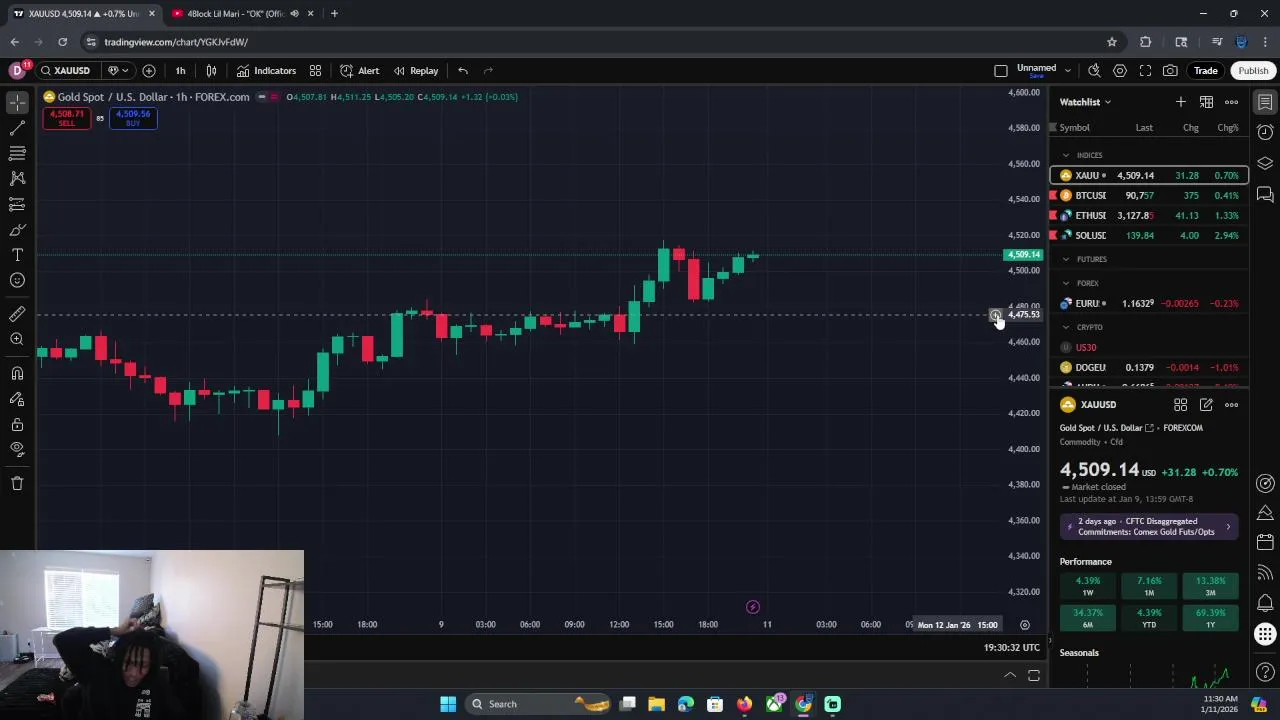Open the emoji icons tool
Screen dimensions: 1280x720
click(17, 280)
